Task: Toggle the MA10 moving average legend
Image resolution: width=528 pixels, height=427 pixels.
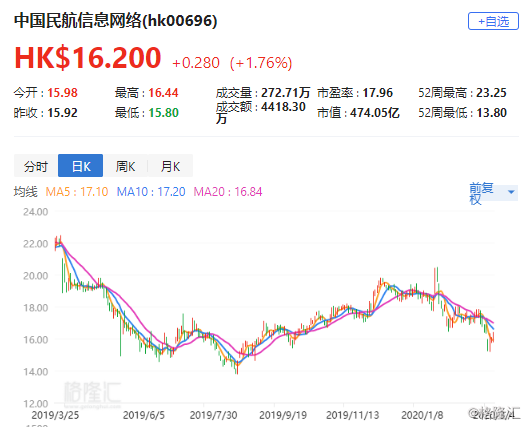Action: tap(151, 192)
